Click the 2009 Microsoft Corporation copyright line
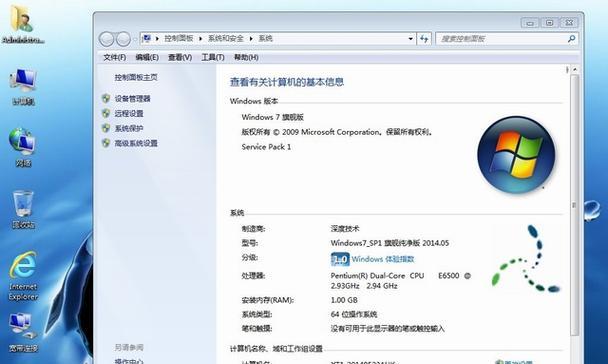Screen dimensions: 608x364 (x=337, y=132)
